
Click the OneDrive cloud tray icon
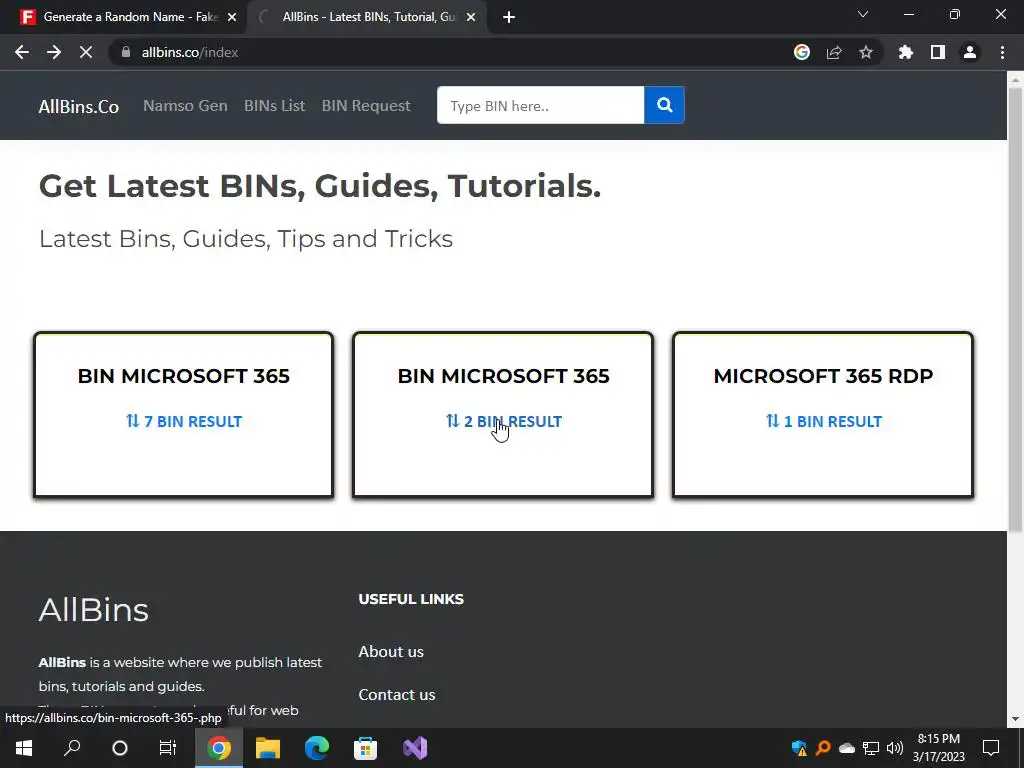click(847, 748)
